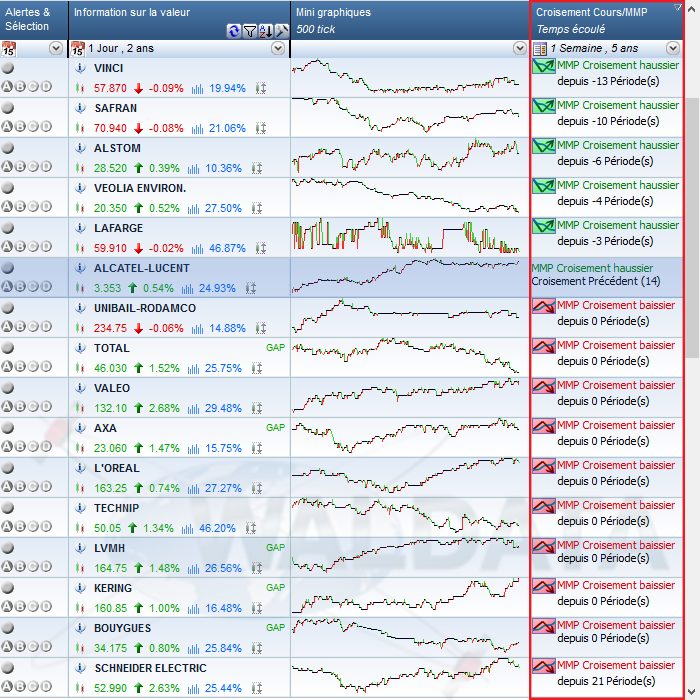Click the GAP label in LVMH row

[275, 548]
